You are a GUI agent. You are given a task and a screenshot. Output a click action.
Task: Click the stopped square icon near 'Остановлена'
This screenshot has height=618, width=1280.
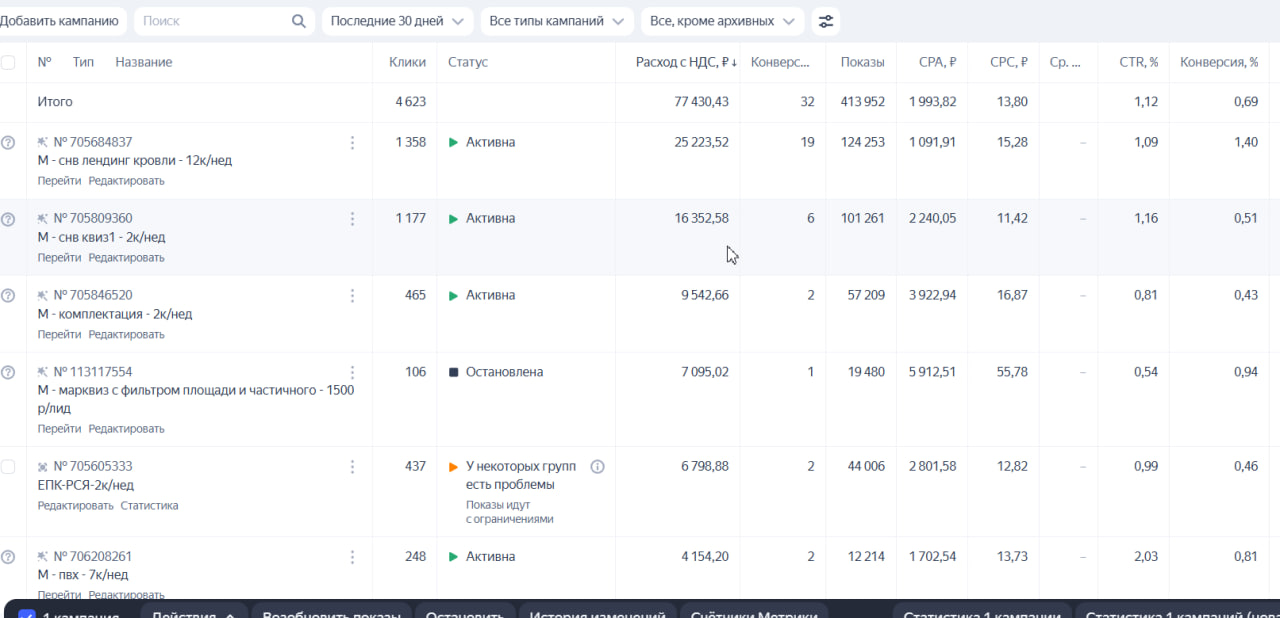click(x=453, y=372)
